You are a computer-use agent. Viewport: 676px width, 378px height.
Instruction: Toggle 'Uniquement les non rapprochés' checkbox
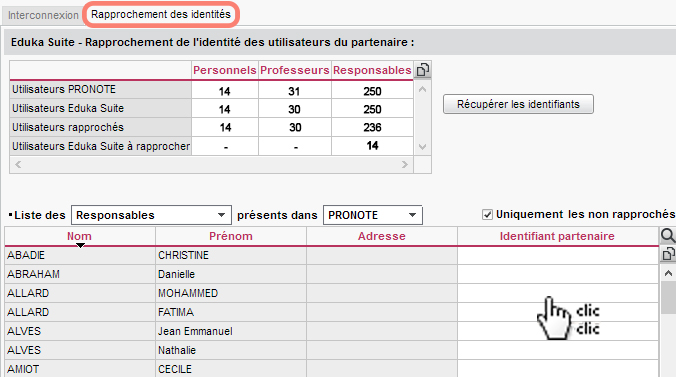click(487, 215)
